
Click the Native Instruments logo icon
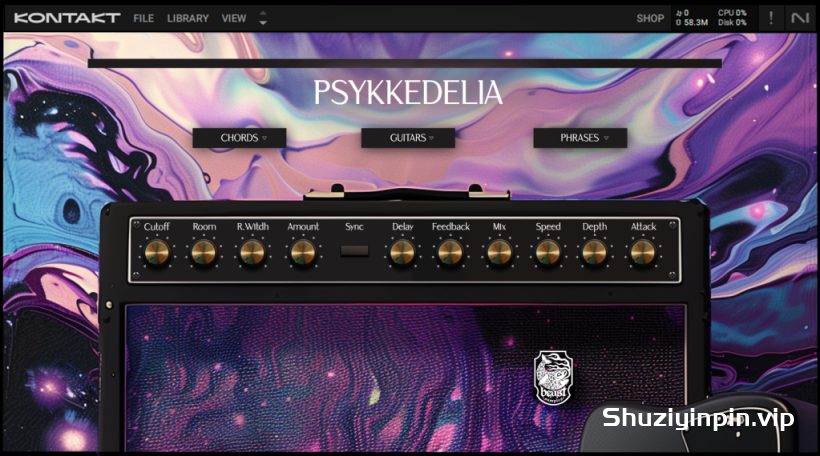coord(800,18)
